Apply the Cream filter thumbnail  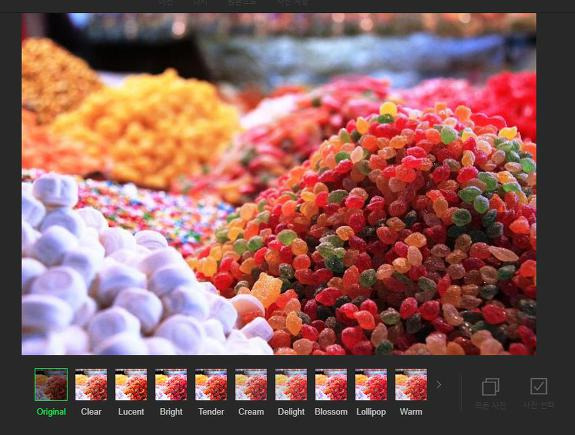(x=251, y=384)
